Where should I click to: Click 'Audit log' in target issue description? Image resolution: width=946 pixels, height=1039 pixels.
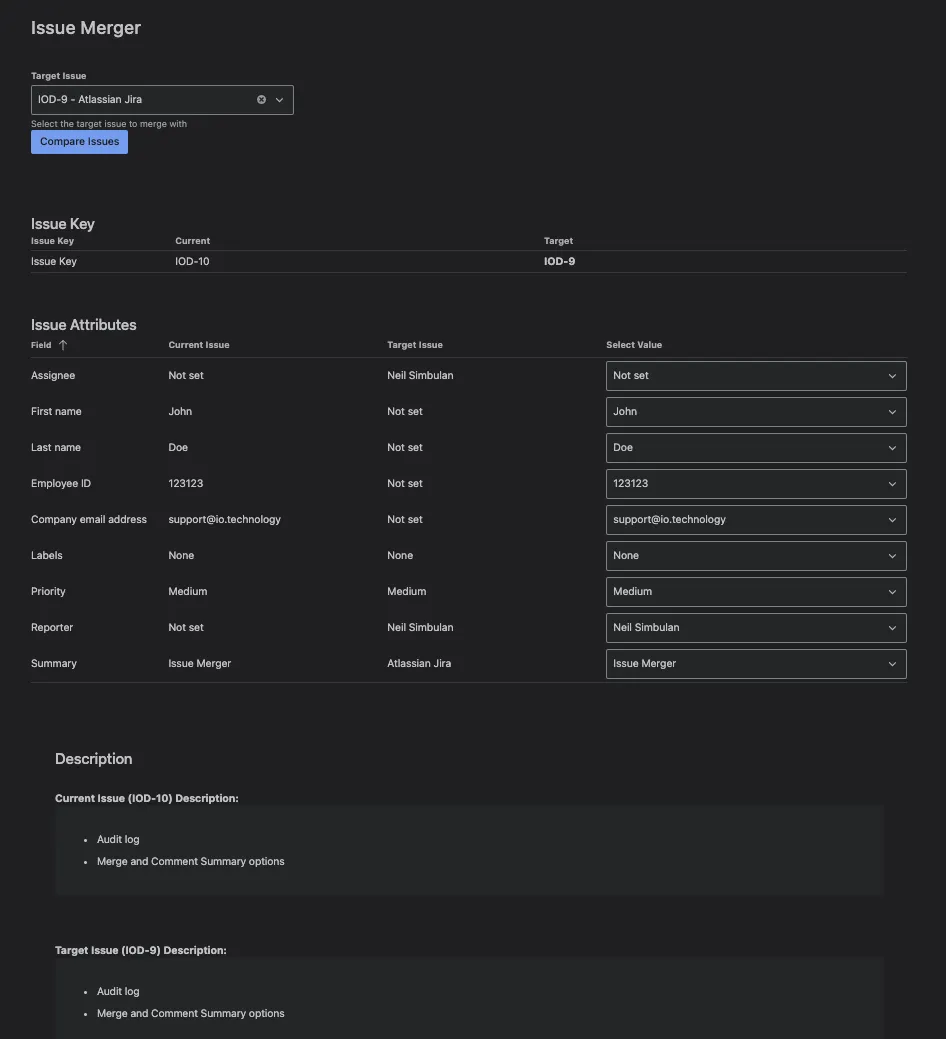pyautogui.click(x=118, y=991)
